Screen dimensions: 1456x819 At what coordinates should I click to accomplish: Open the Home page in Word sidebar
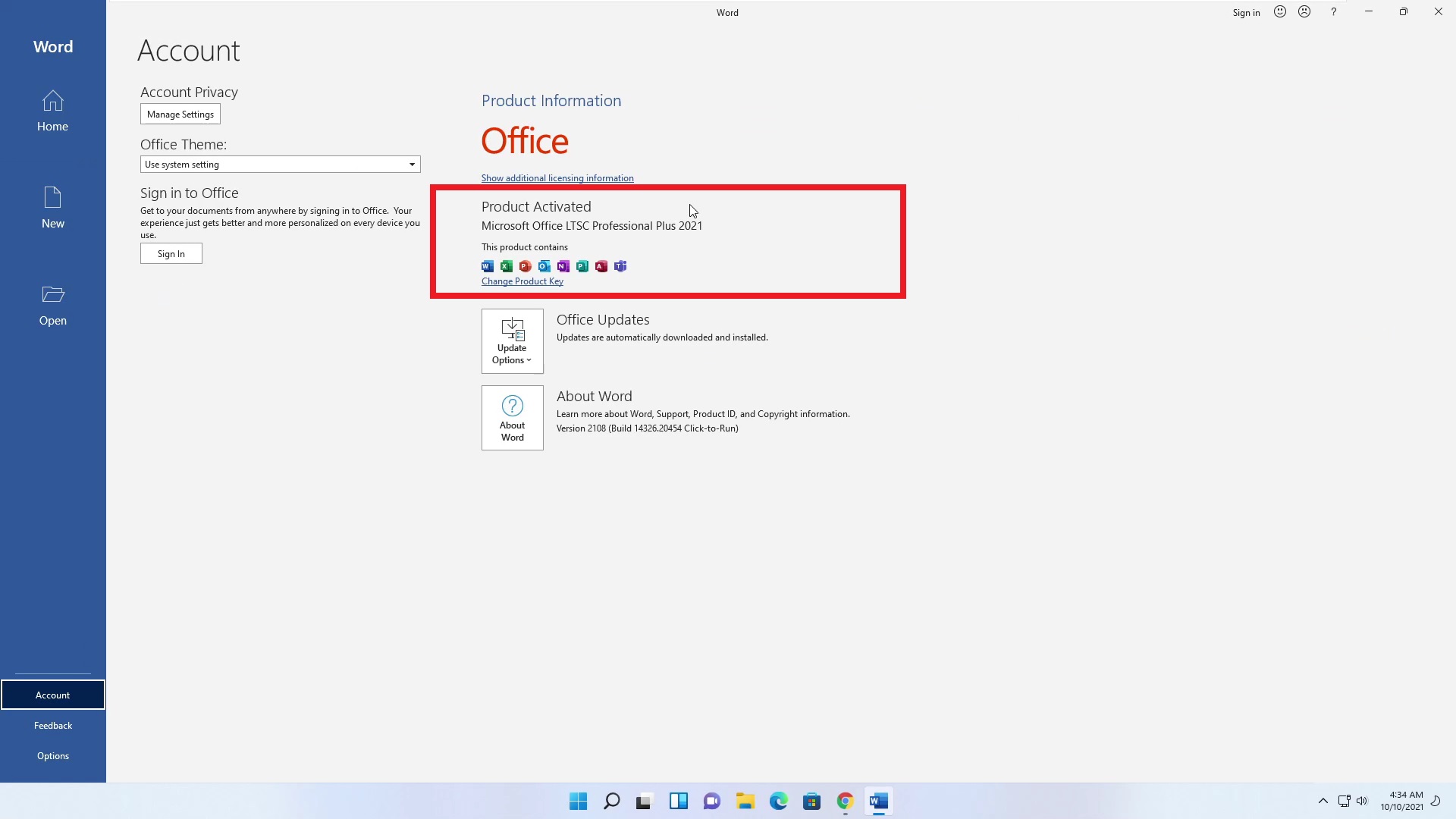click(x=52, y=111)
